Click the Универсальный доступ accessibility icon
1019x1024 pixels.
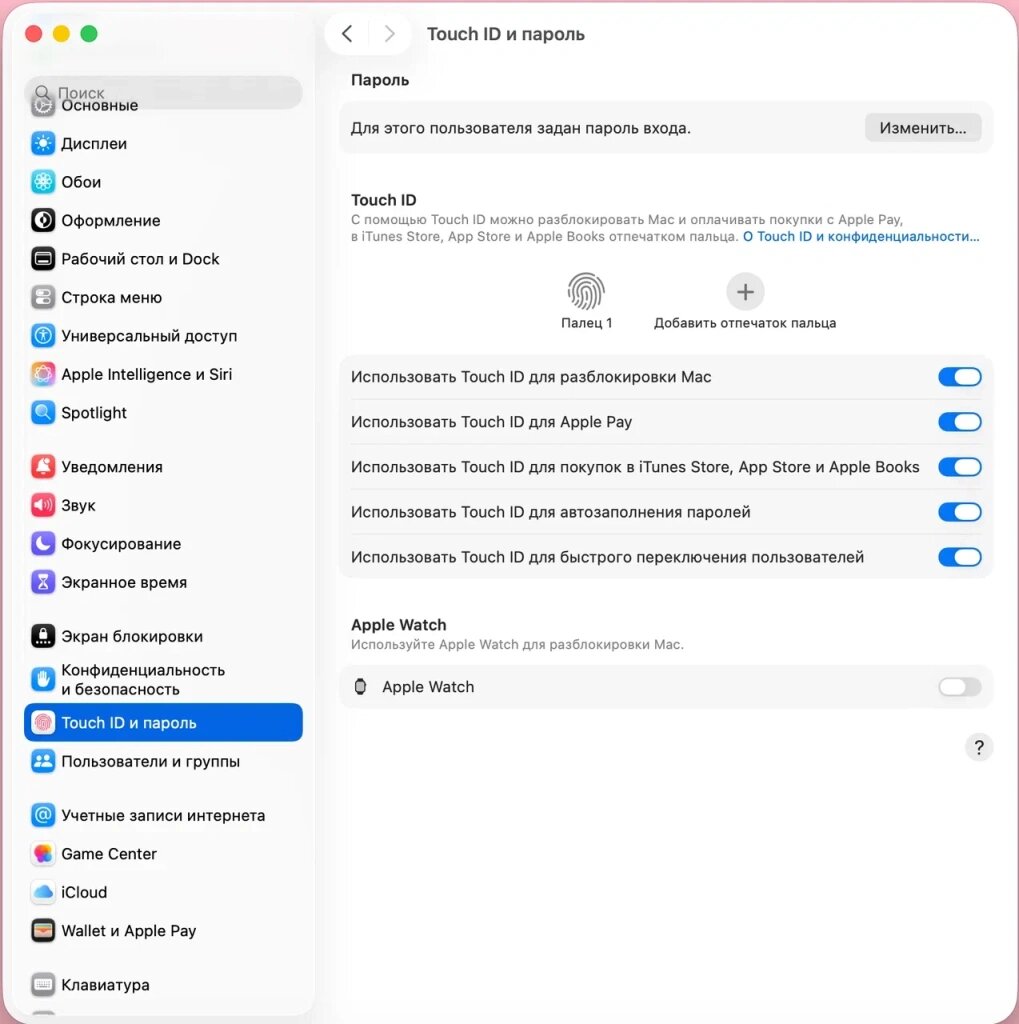[43, 336]
